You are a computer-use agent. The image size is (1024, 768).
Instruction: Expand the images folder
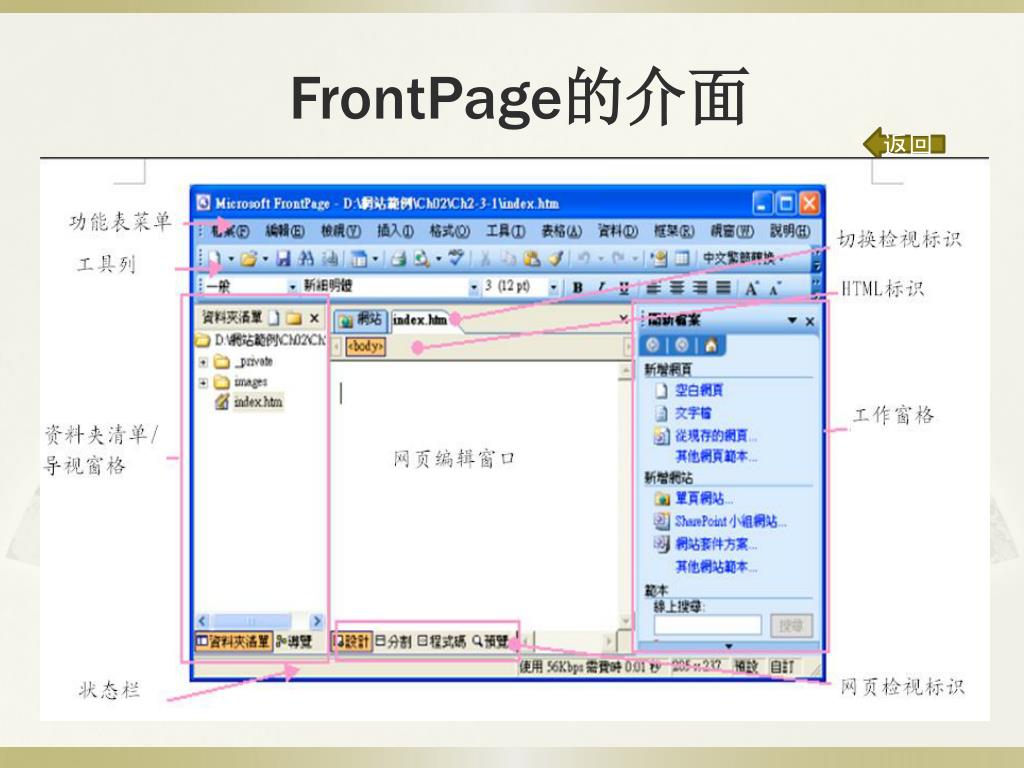[203, 382]
